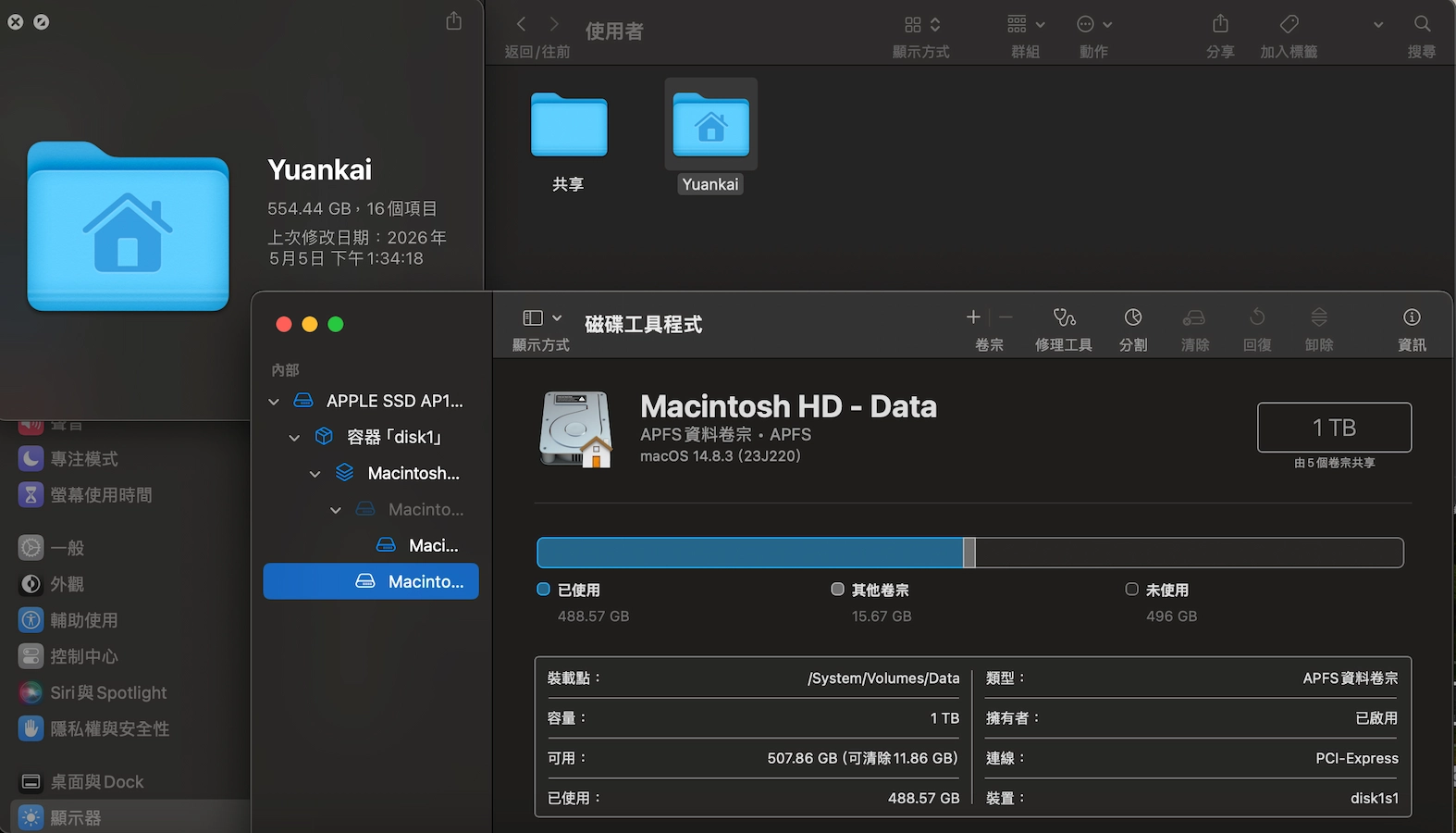The image size is (1456, 833).
Task: Open the Finder 動作 action menu
Action: click(x=1094, y=24)
